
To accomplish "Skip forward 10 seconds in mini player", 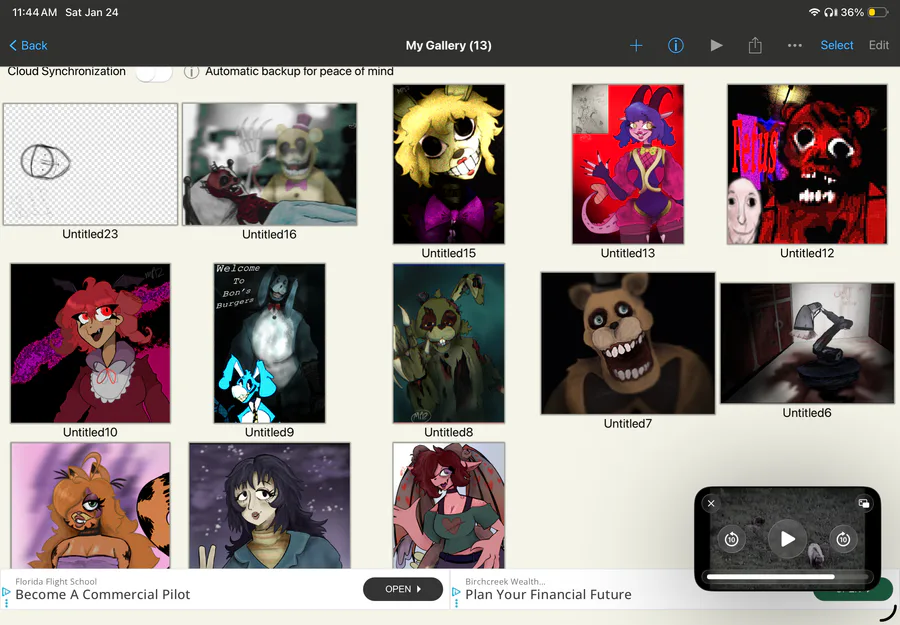I will (843, 539).
